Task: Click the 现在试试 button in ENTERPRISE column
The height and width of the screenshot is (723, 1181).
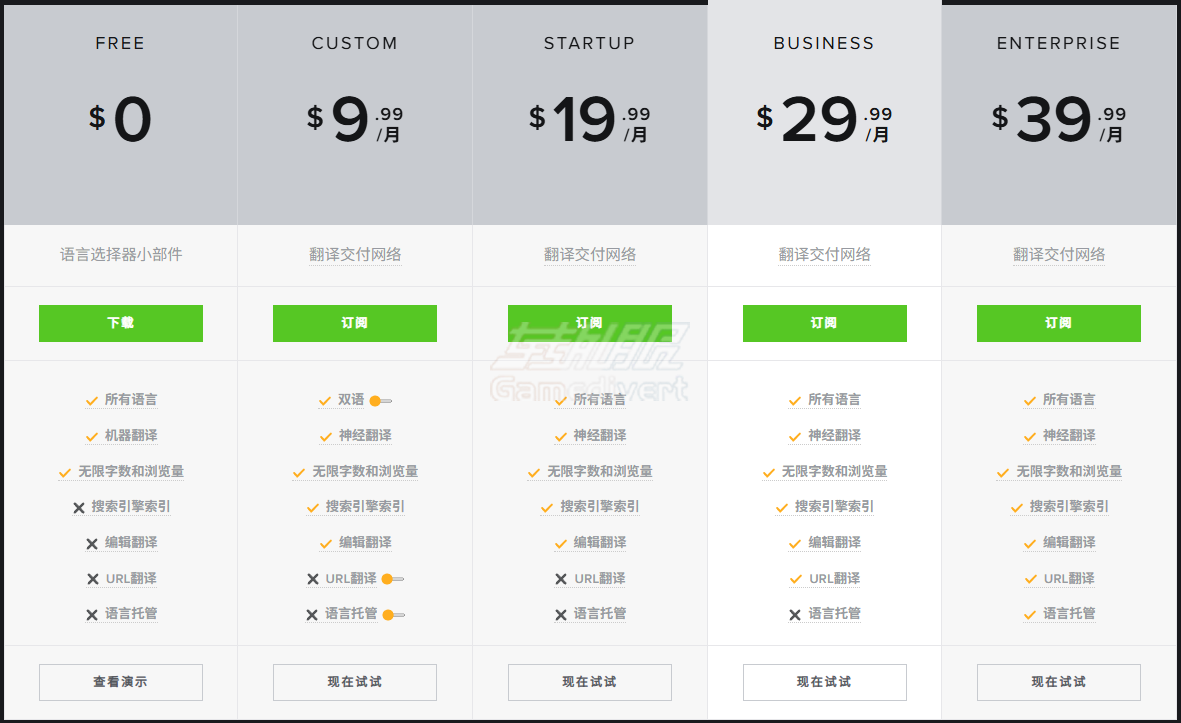Action: tap(1058, 682)
